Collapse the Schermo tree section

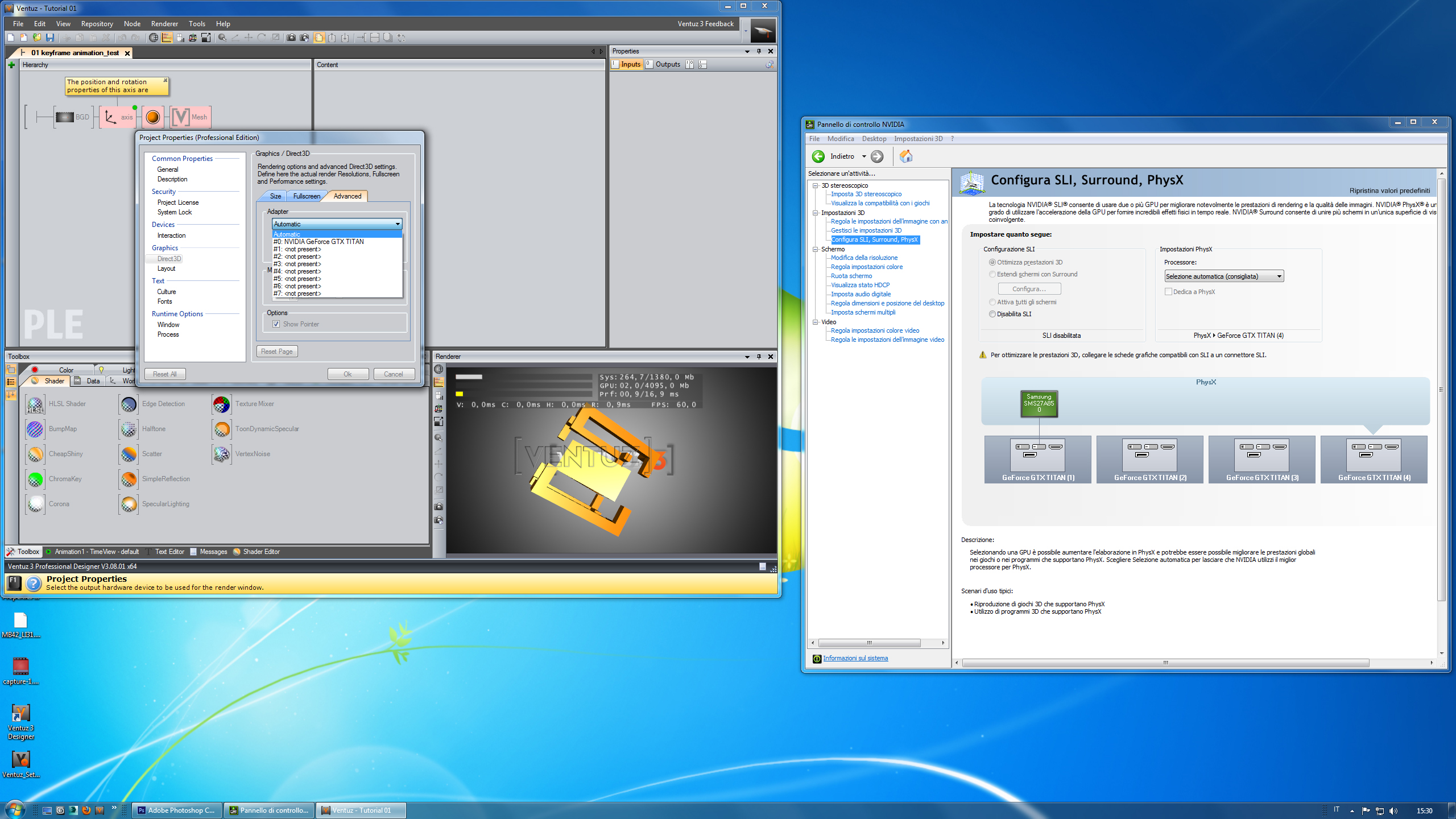tap(815, 249)
